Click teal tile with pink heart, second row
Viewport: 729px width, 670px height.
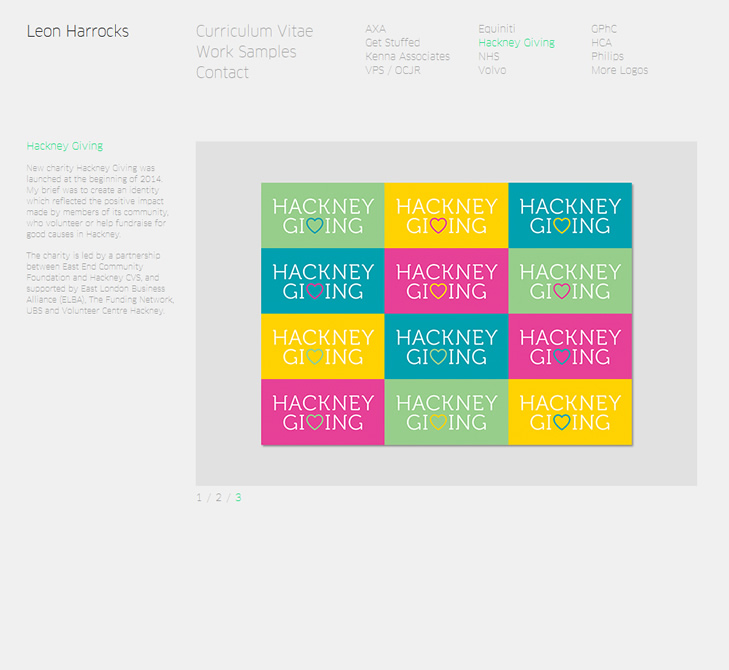pyautogui.click(x=323, y=281)
